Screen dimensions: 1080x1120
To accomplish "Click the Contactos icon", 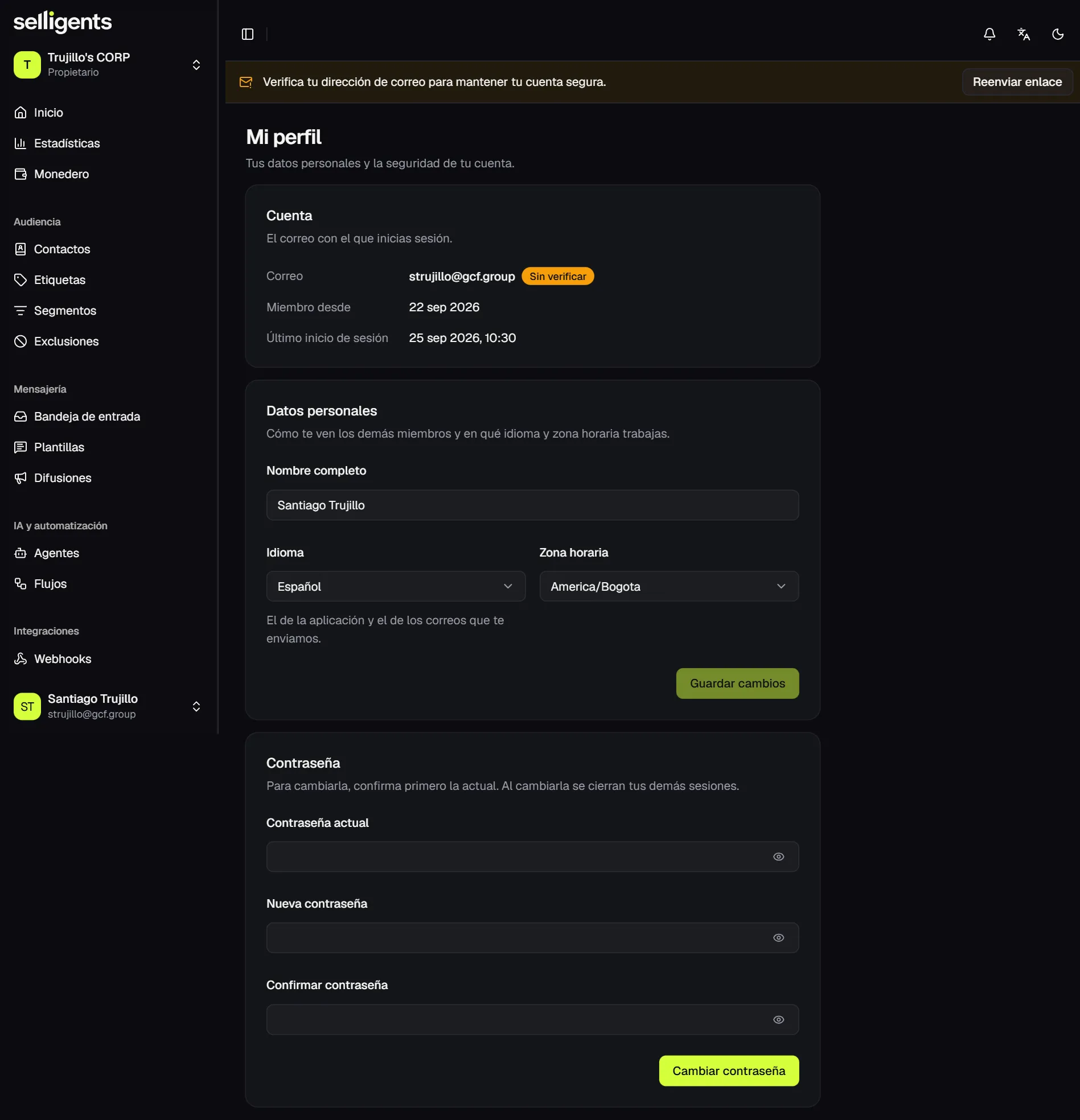I will 20,249.
